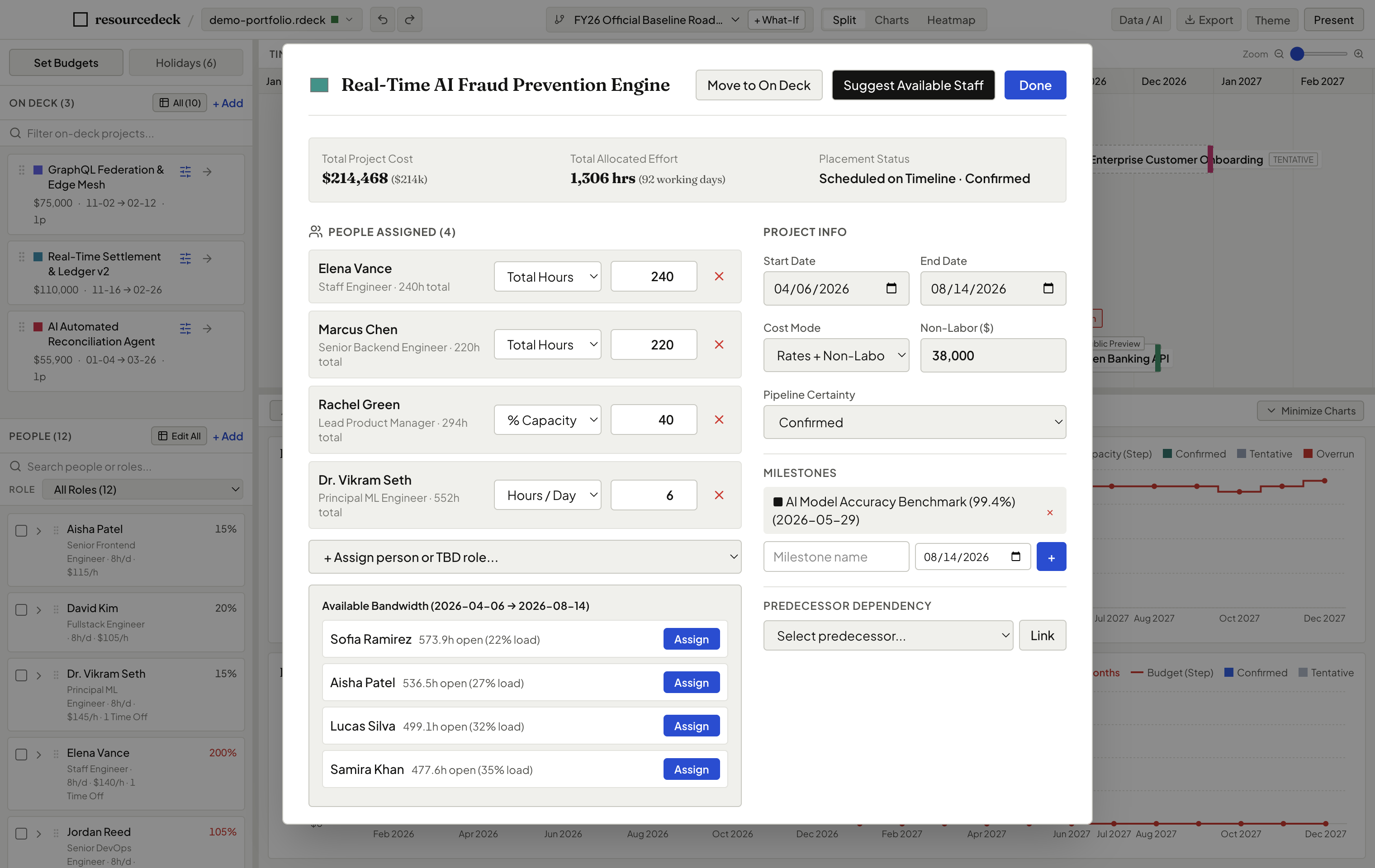
Task: Remove Elena Vance from assigned people
Action: click(719, 276)
